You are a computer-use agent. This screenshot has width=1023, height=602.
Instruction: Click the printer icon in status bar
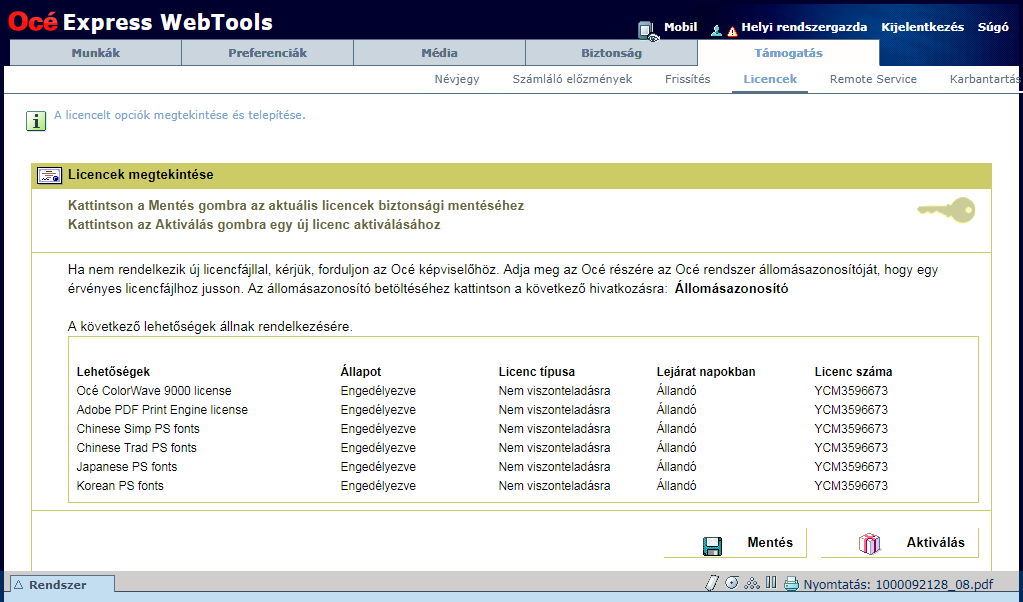(x=791, y=584)
